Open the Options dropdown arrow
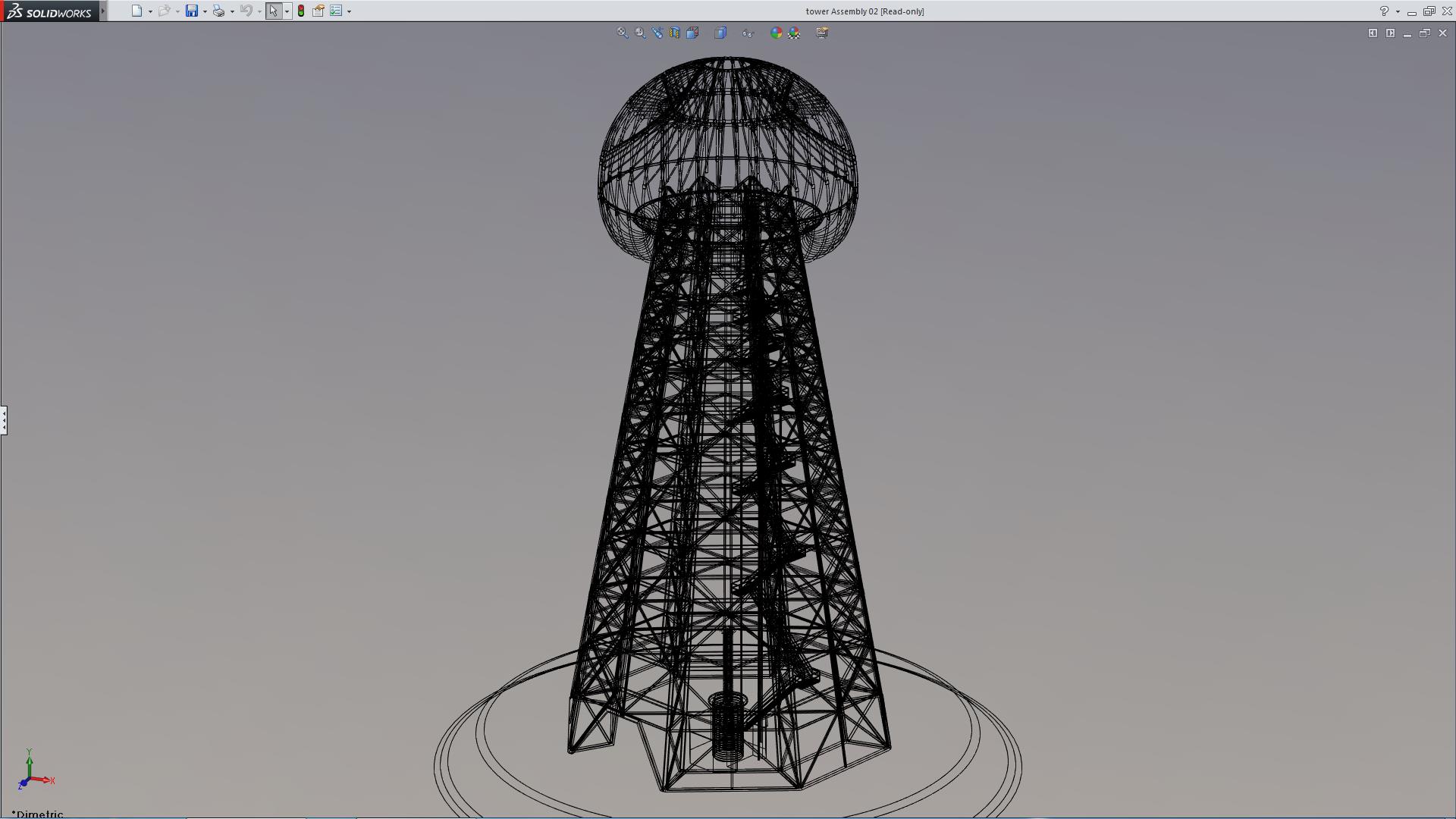This screenshot has height=819, width=1456. [x=349, y=11]
